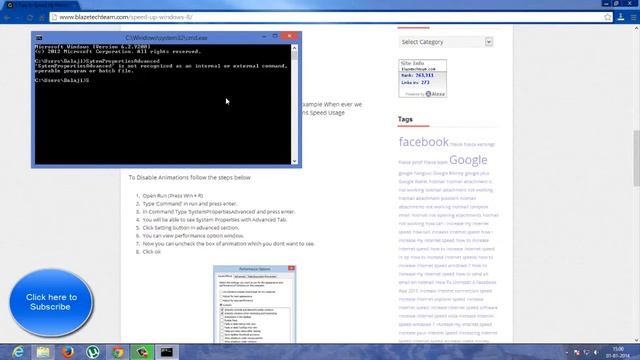Open Internet Explorer from the taskbar
This screenshot has width=640, height=360.
(18, 352)
